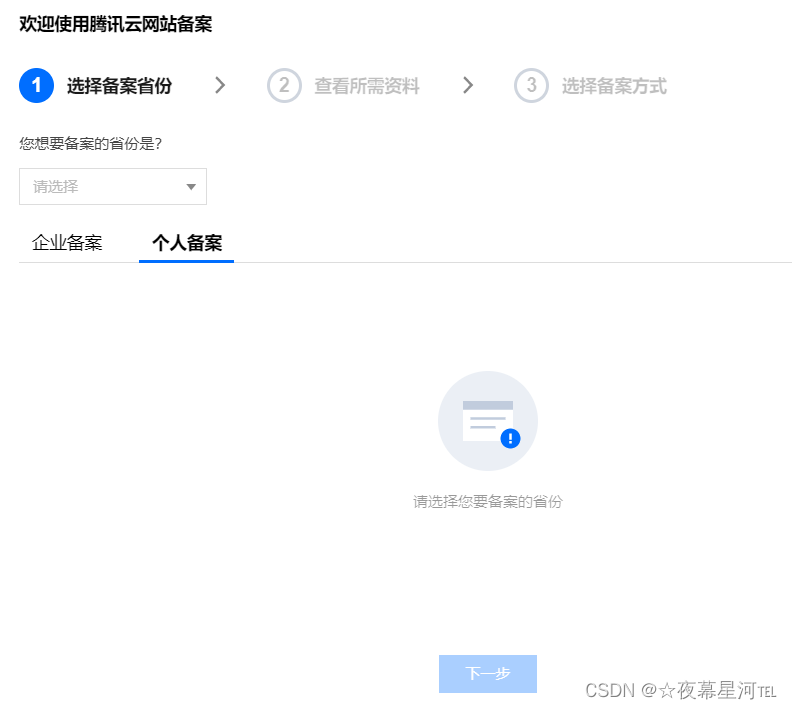
Task: Select the 个人备案 tab
Action: tap(187, 243)
